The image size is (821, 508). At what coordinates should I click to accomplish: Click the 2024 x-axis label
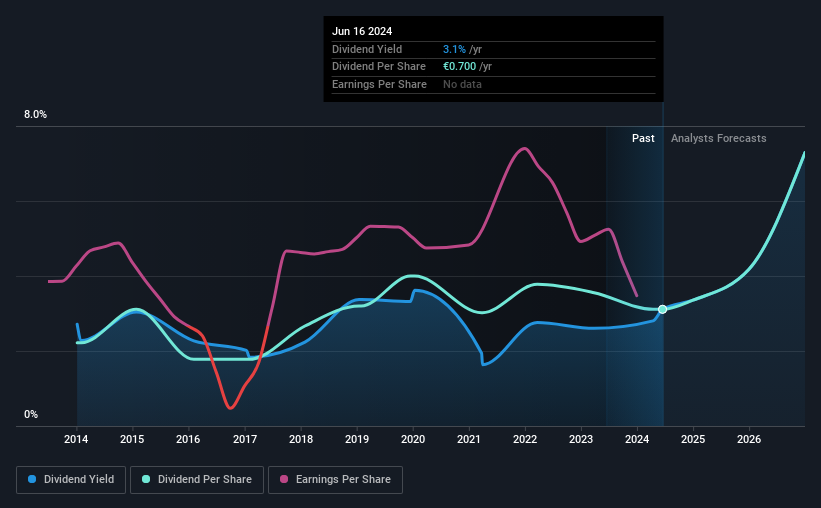[x=637, y=439]
